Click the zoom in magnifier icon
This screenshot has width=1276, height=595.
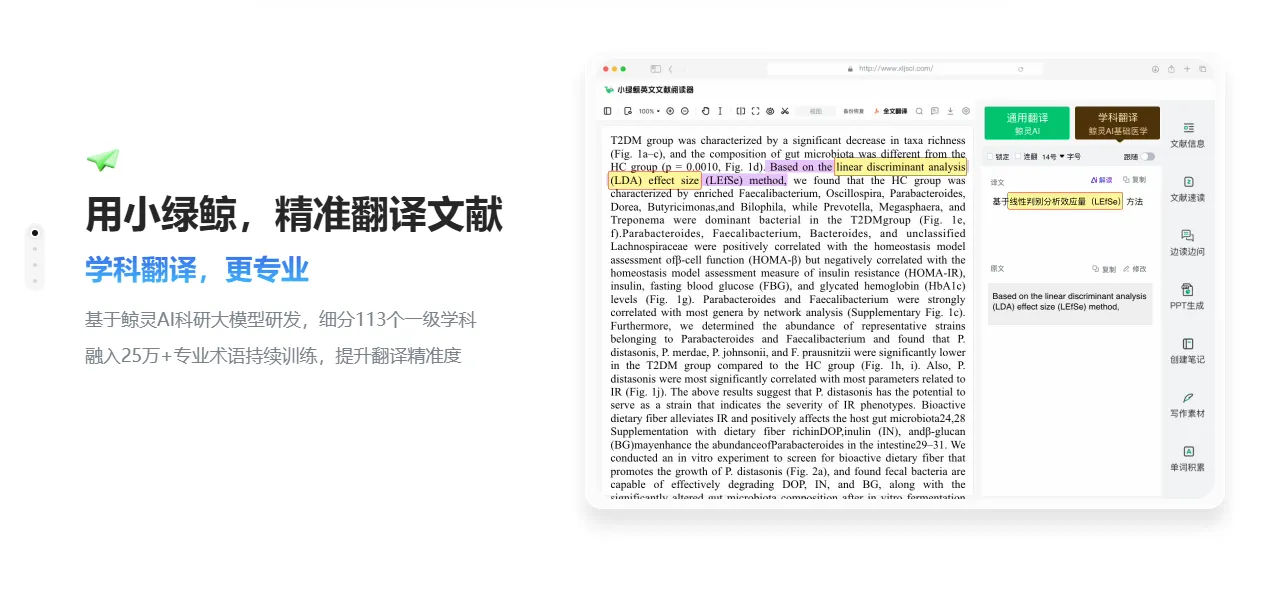click(670, 111)
